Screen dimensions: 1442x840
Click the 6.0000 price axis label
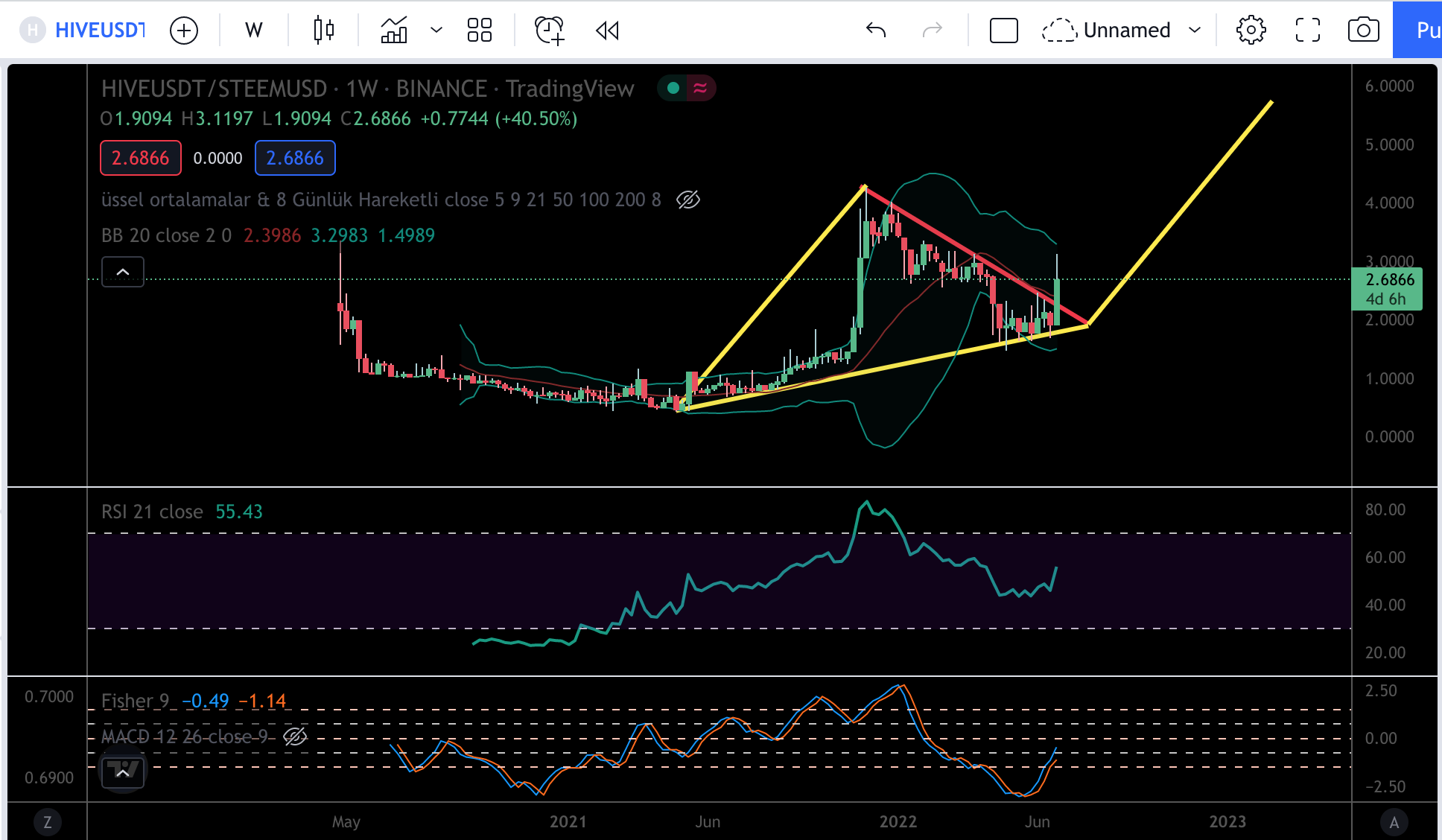tap(1390, 86)
